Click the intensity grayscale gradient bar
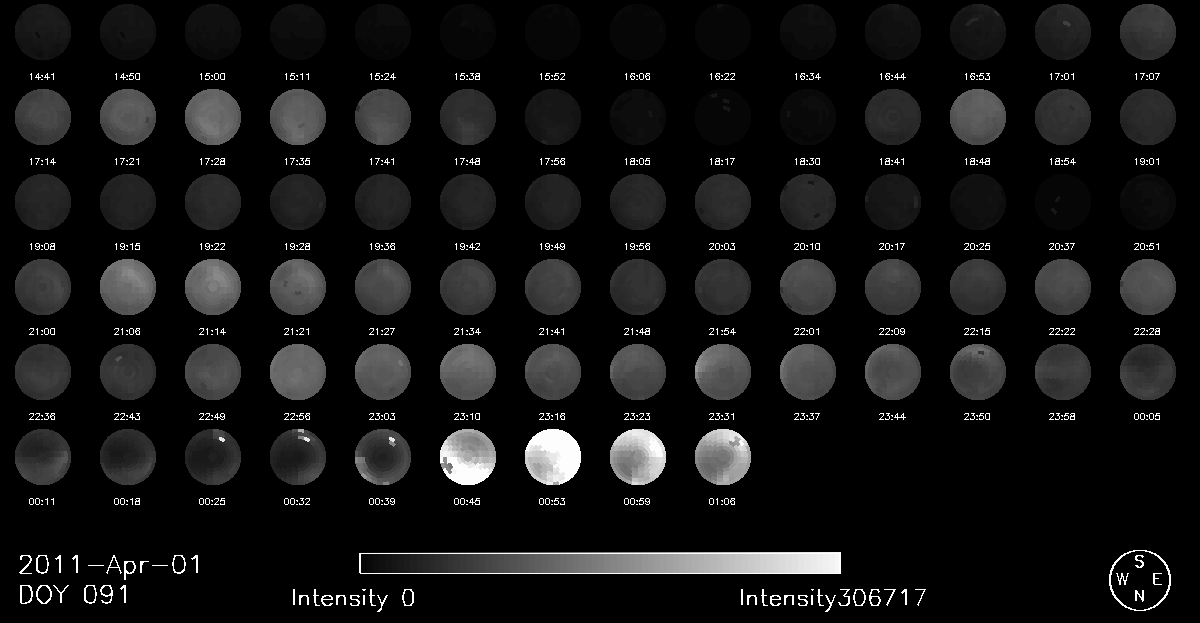This screenshot has height=623, width=1200. coord(600,563)
